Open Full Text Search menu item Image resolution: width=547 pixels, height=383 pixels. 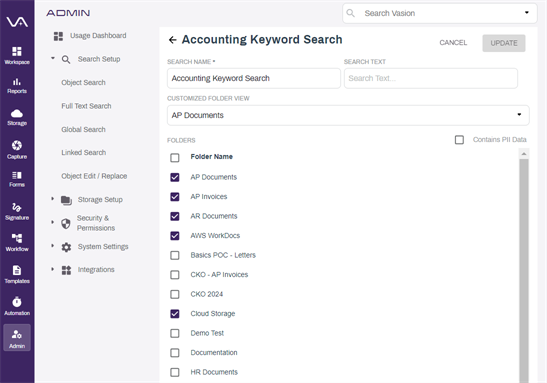pos(86,106)
